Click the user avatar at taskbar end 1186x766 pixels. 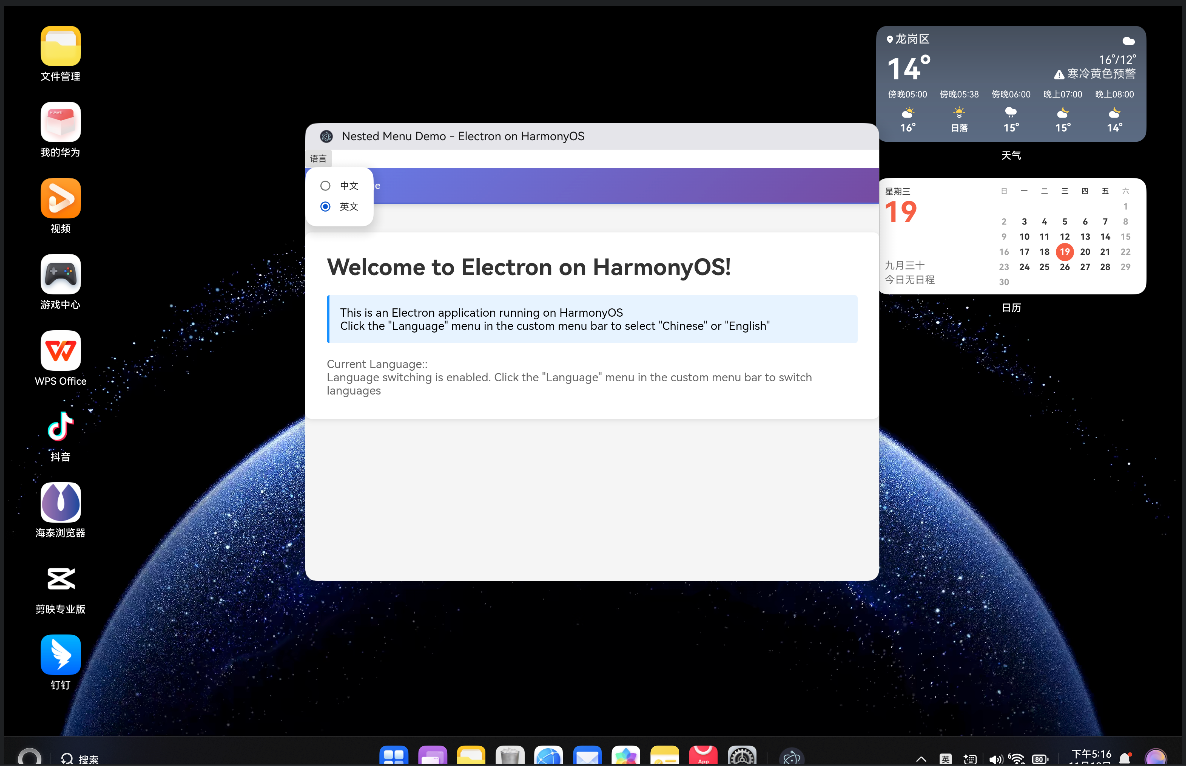pos(1156,757)
